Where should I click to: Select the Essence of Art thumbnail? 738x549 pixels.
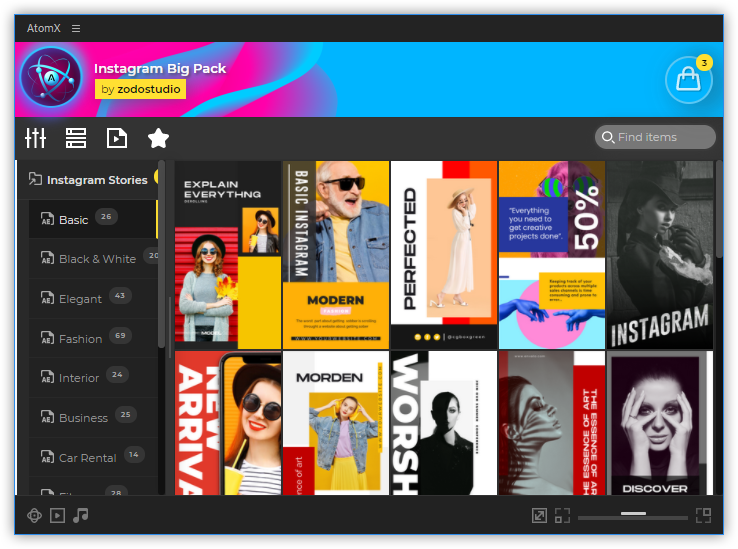(x=552, y=423)
